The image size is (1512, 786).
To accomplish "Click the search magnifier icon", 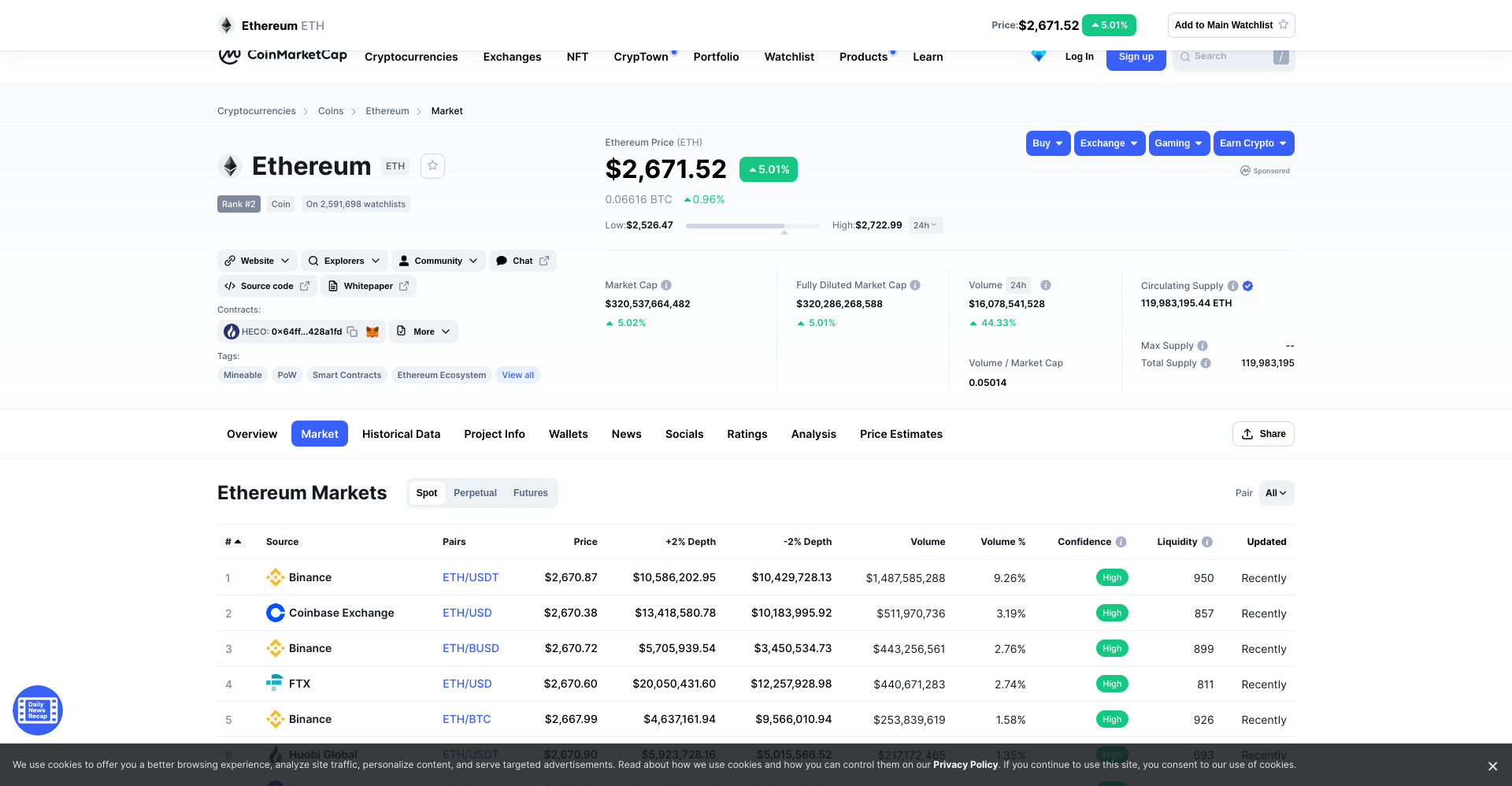I will [1184, 57].
